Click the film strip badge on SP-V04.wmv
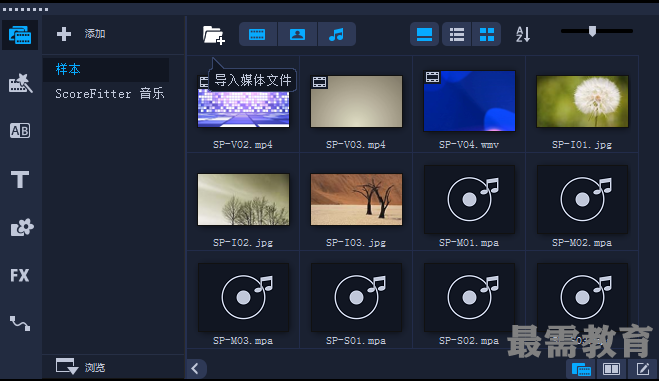This screenshot has width=659, height=381. pos(432,77)
